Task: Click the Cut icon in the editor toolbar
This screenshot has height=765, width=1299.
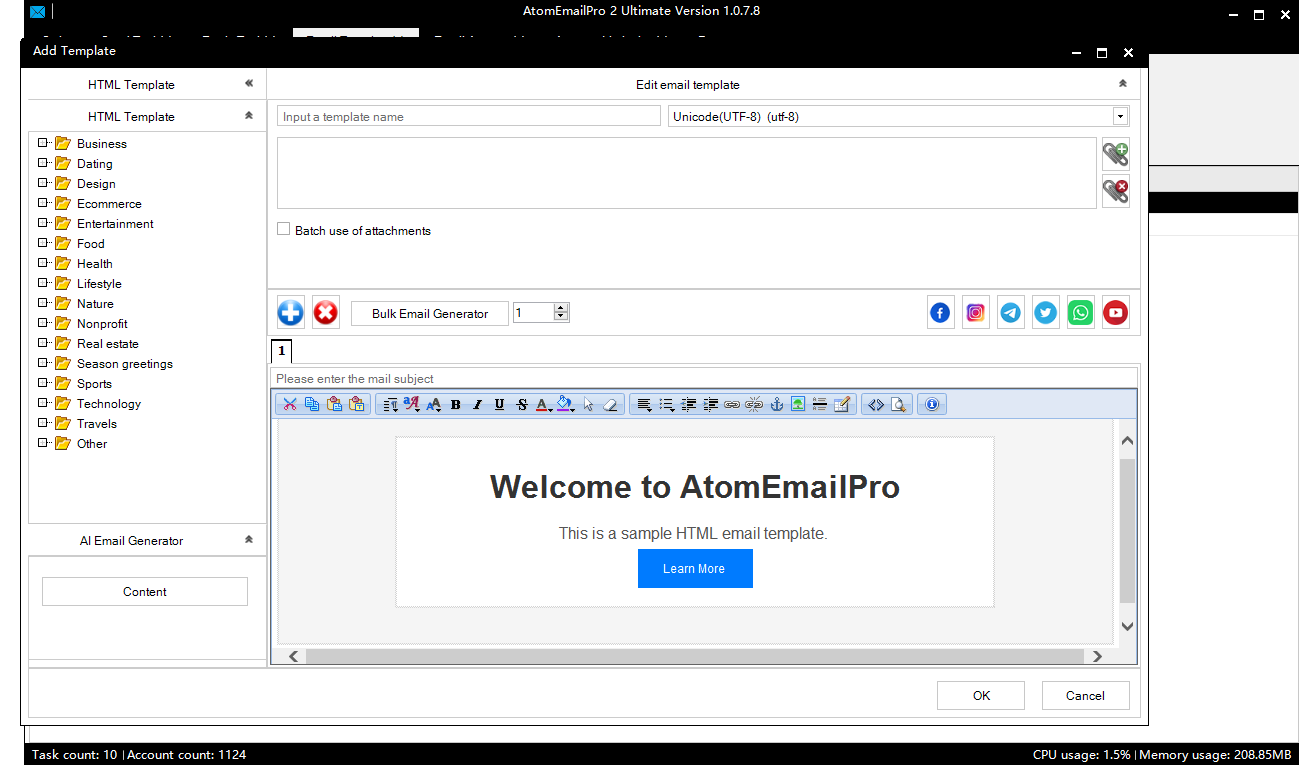Action: tap(290, 404)
